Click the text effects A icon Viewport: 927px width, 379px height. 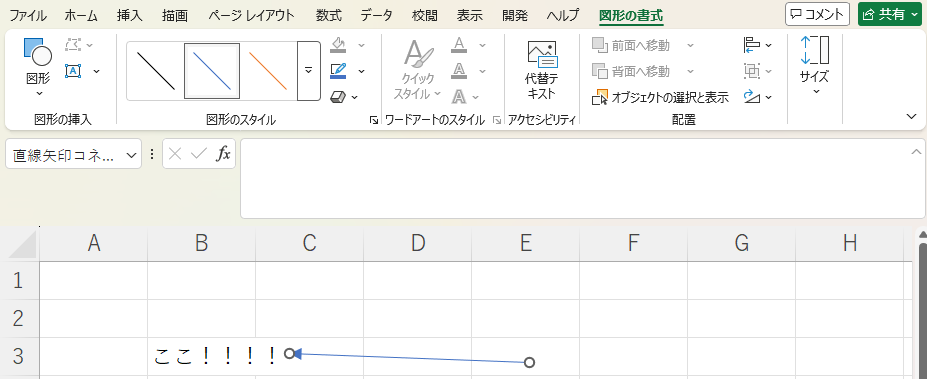[x=459, y=96]
